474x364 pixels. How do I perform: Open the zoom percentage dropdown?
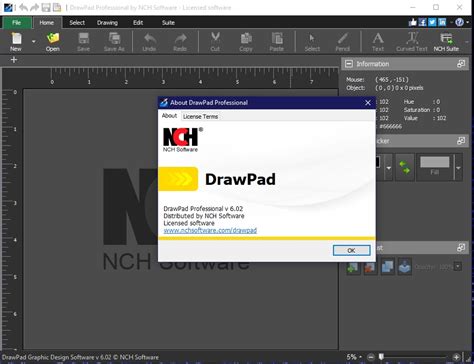coord(360,357)
